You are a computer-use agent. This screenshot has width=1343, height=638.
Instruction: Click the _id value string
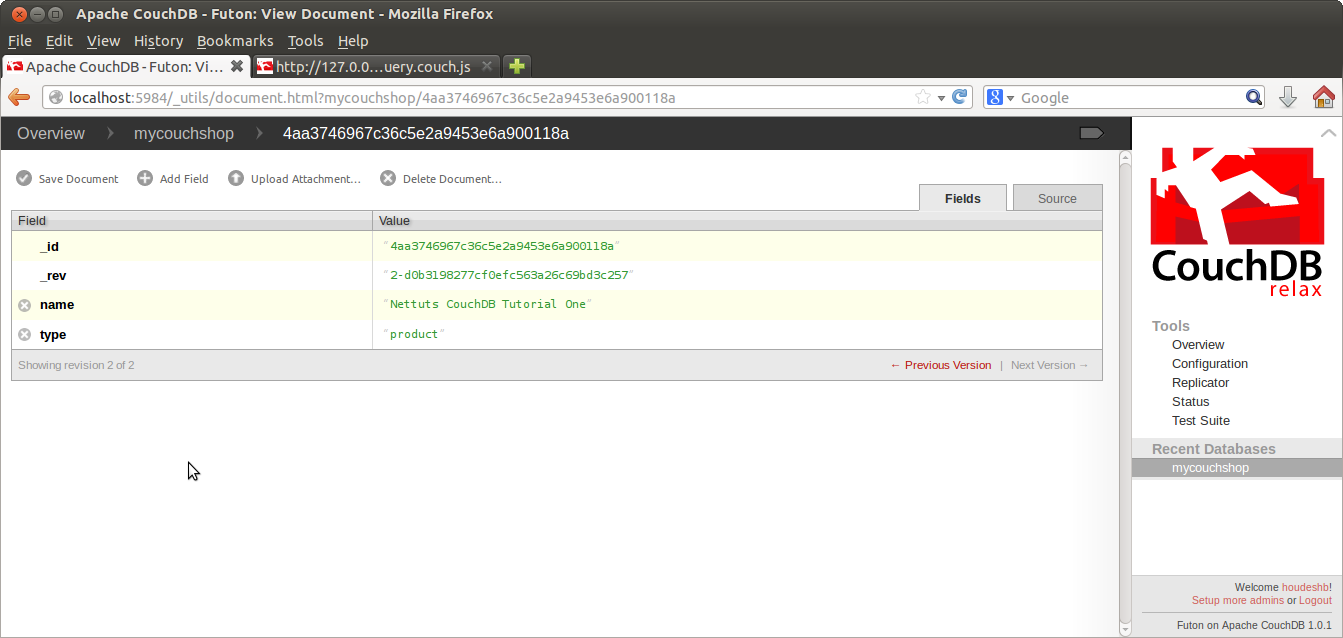click(x=502, y=246)
